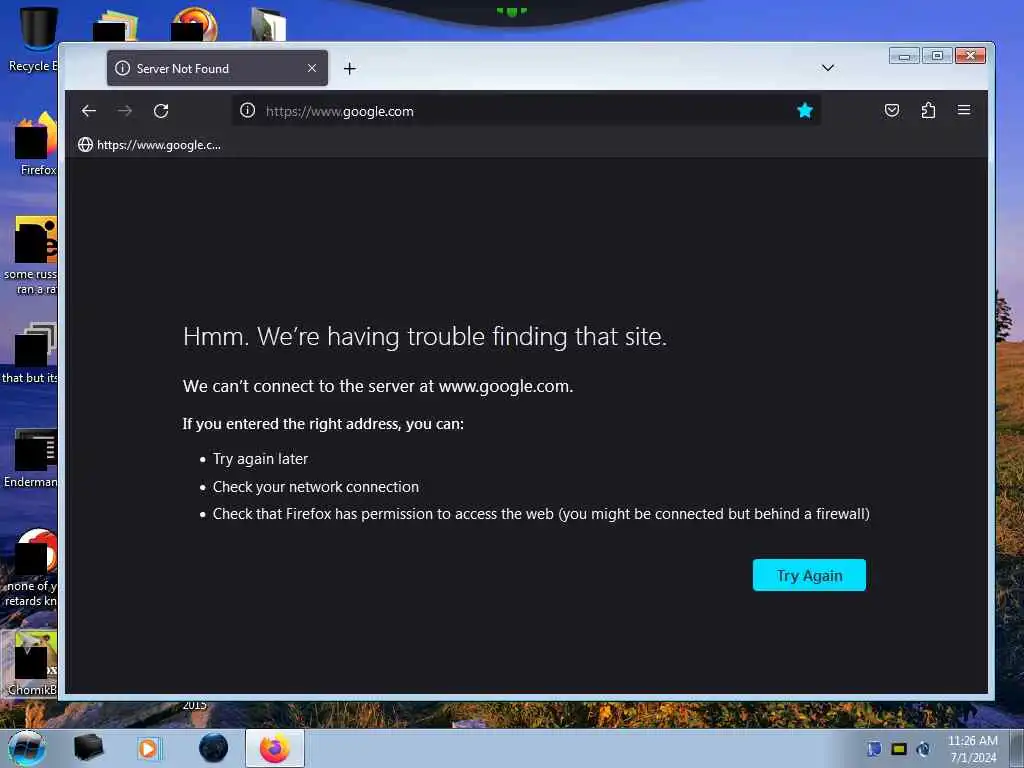Screen dimensions: 1024x768
Task: Click 'Check your network connection' text
Action: point(315,487)
